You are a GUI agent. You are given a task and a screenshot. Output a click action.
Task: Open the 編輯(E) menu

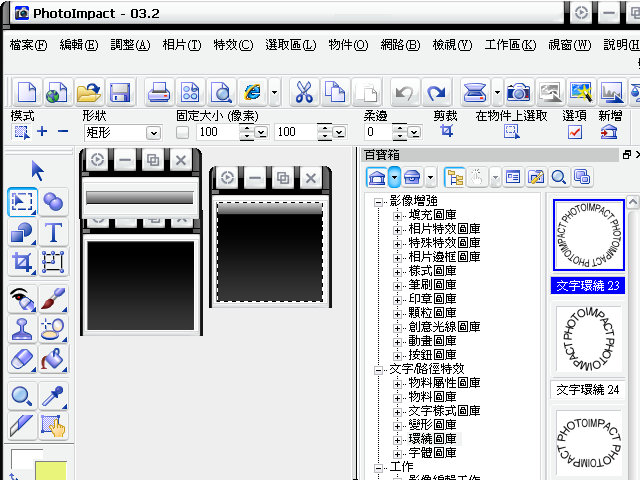pos(79,44)
